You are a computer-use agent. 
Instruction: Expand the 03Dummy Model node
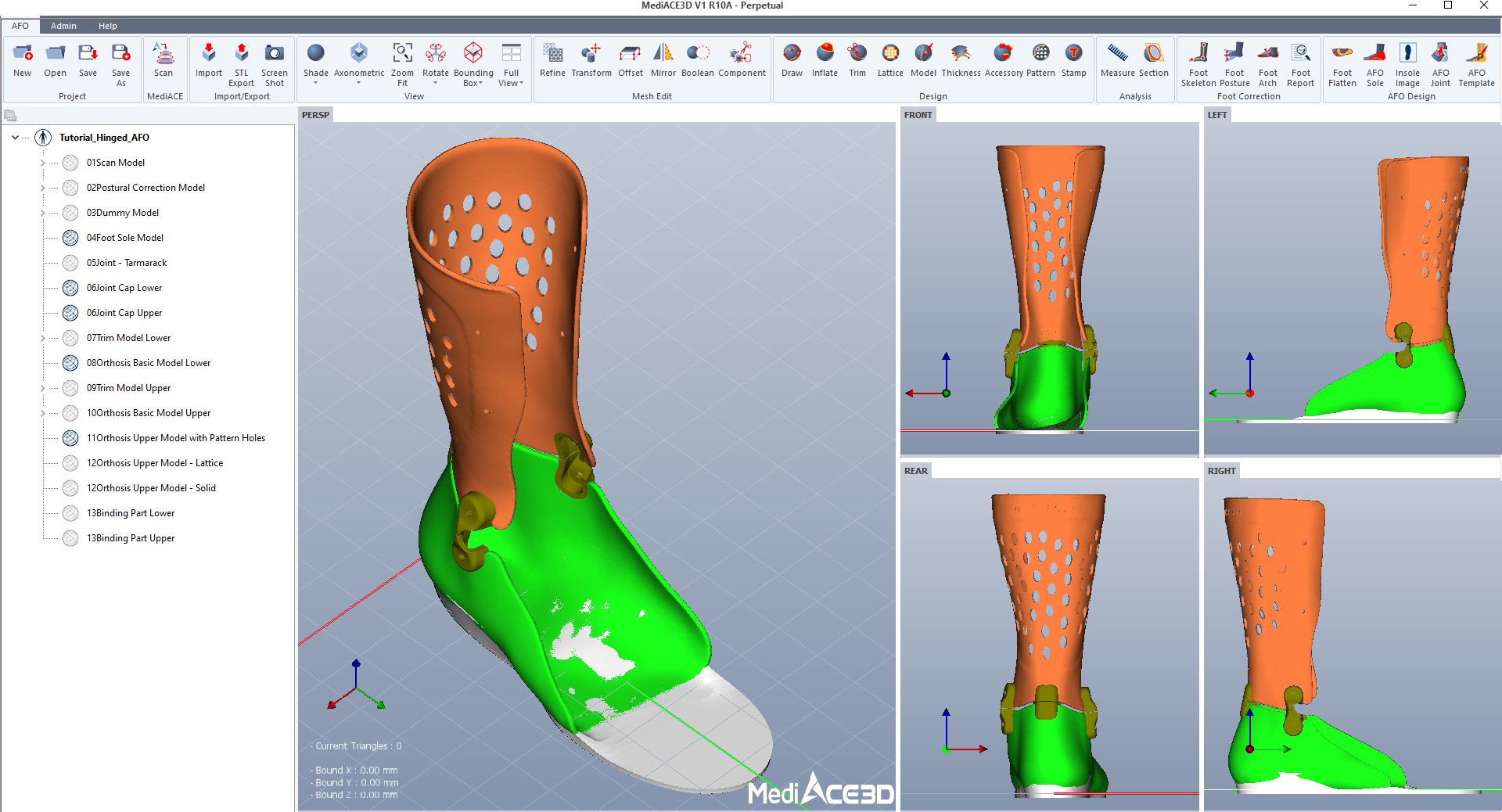point(42,213)
